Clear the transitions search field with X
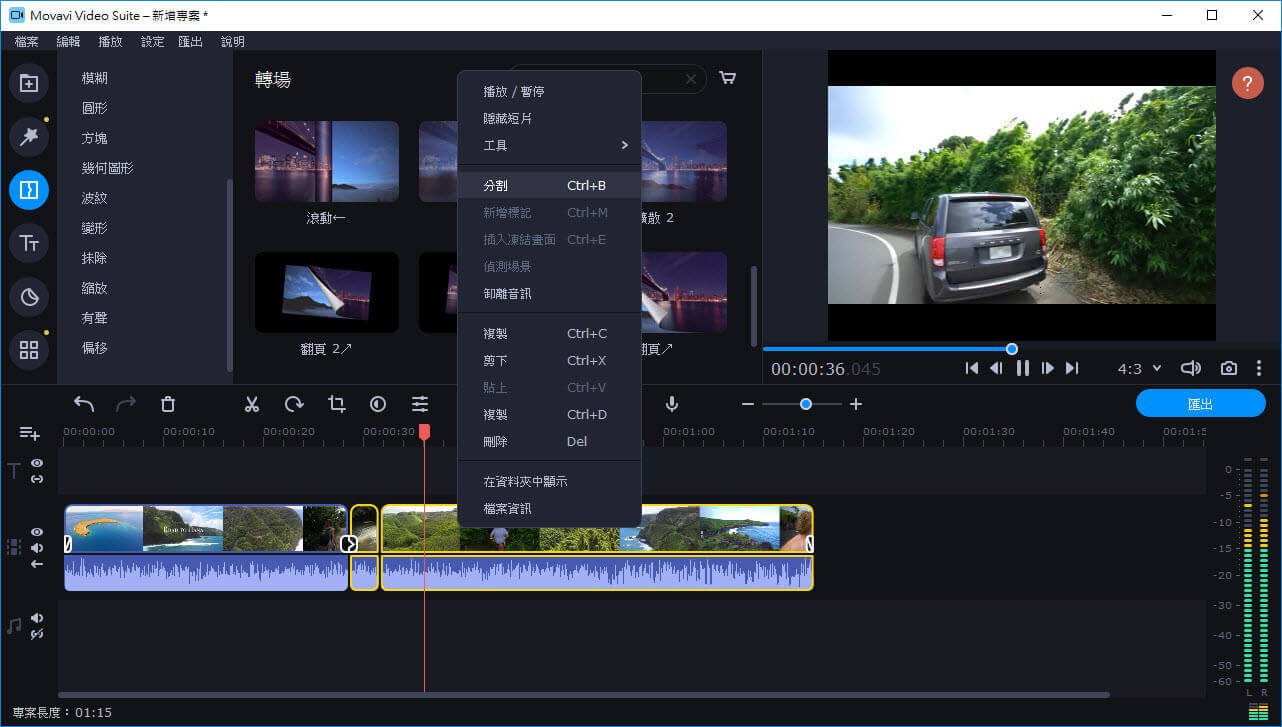Viewport: 1282px width, 727px height. 691,79
